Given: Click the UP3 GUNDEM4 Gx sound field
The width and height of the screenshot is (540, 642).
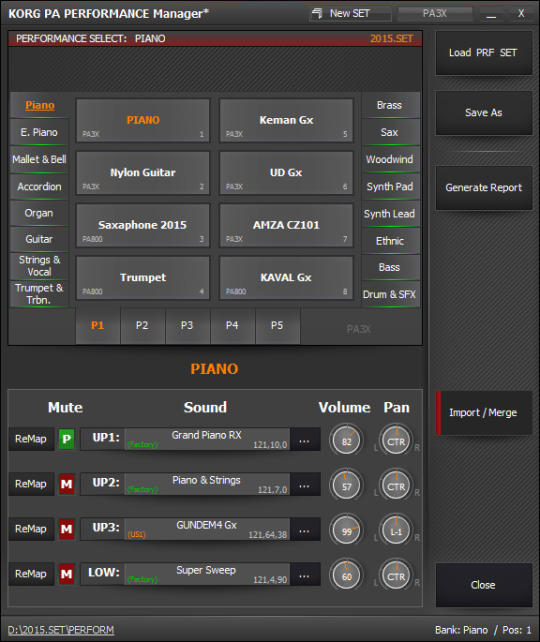Looking at the screenshot, I should 207,529.
